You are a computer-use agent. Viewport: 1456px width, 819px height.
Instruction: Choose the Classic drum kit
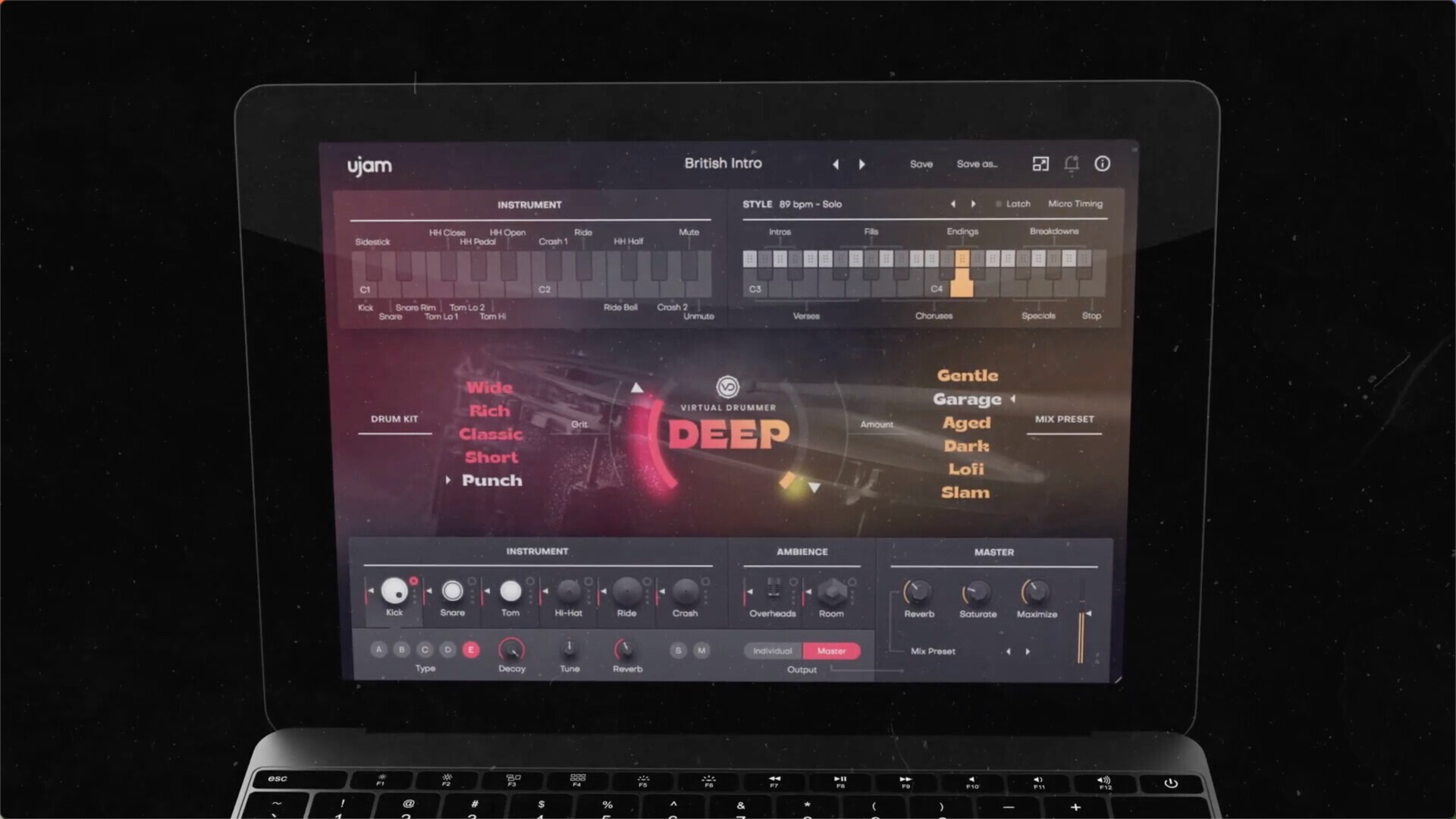[x=491, y=435]
